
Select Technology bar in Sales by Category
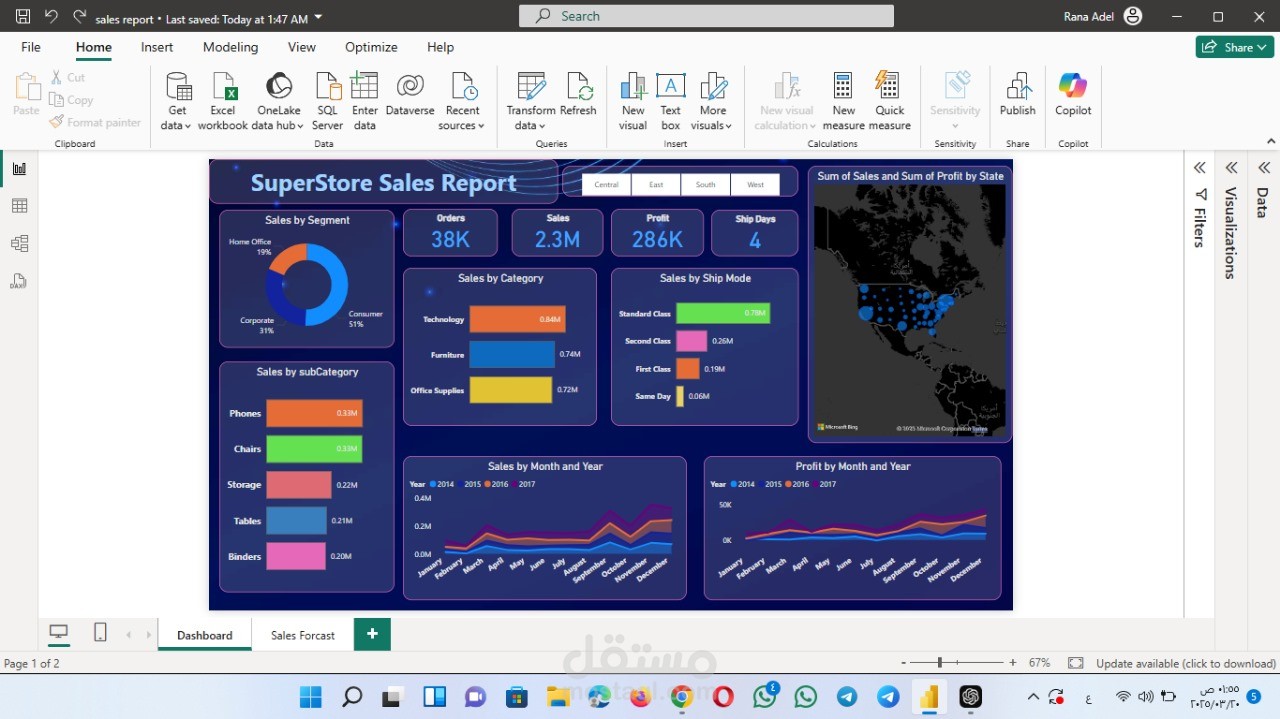coord(518,319)
